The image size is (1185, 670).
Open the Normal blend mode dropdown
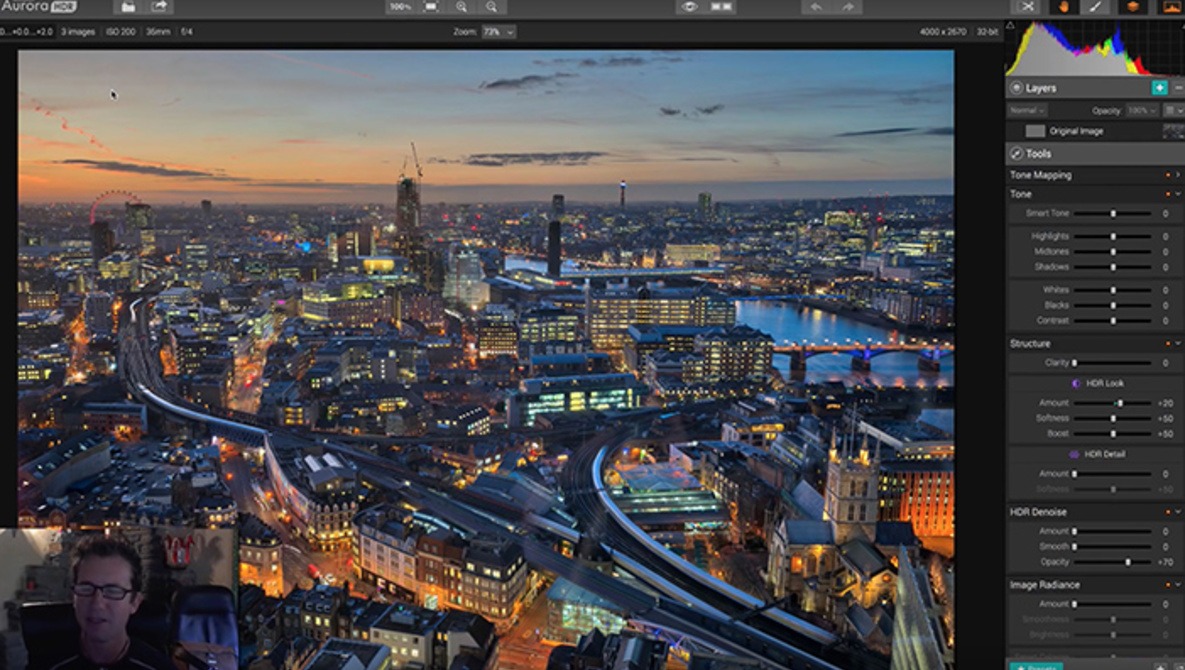pos(1027,110)
